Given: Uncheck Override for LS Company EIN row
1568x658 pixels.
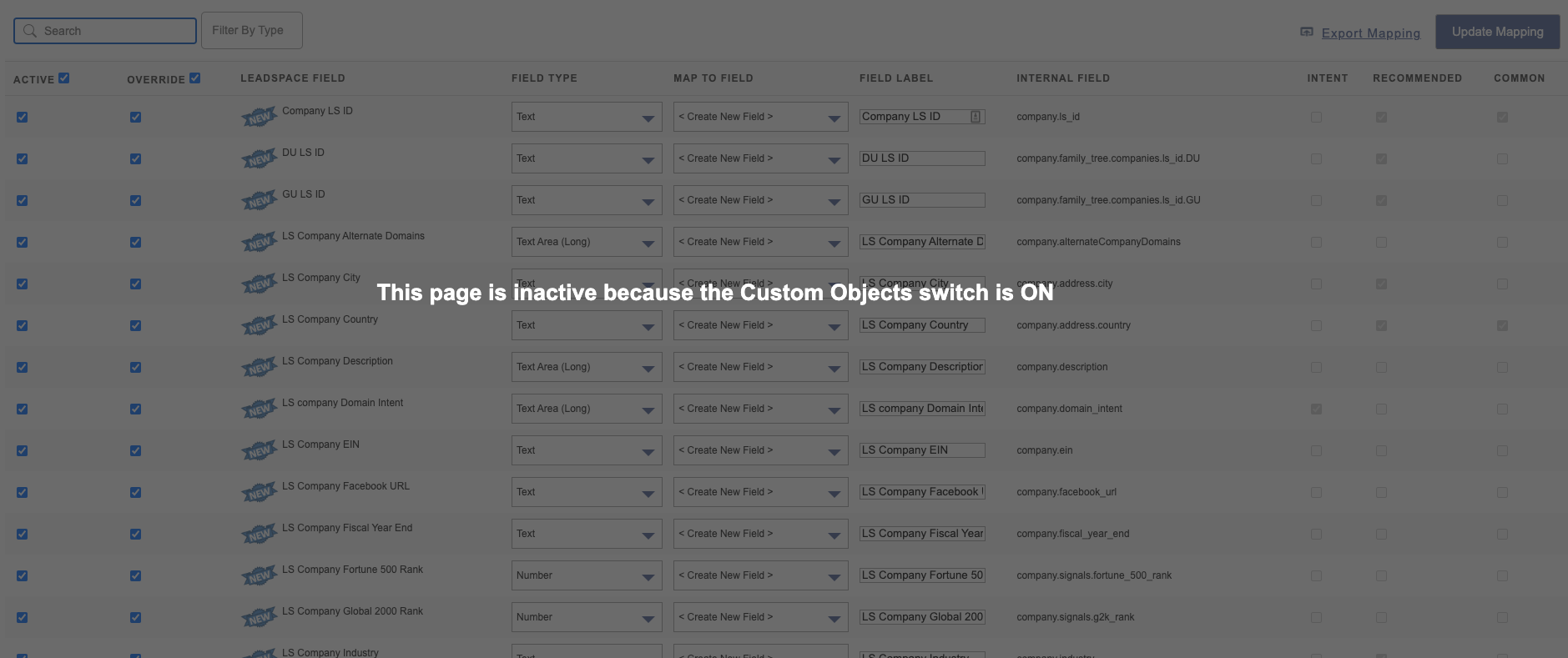Looking at the screenshot, I should pos(136,450).
